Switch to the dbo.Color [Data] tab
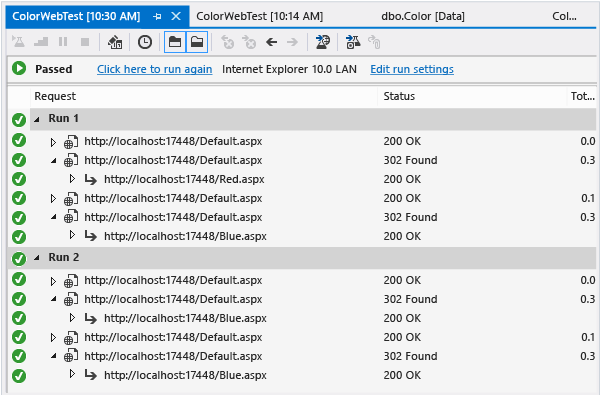 coord(423,16)
